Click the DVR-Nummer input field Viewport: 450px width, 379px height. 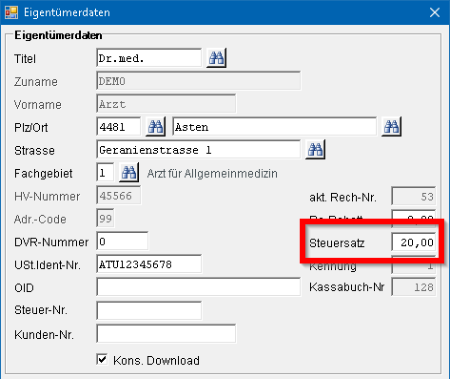tap(122, 241)
